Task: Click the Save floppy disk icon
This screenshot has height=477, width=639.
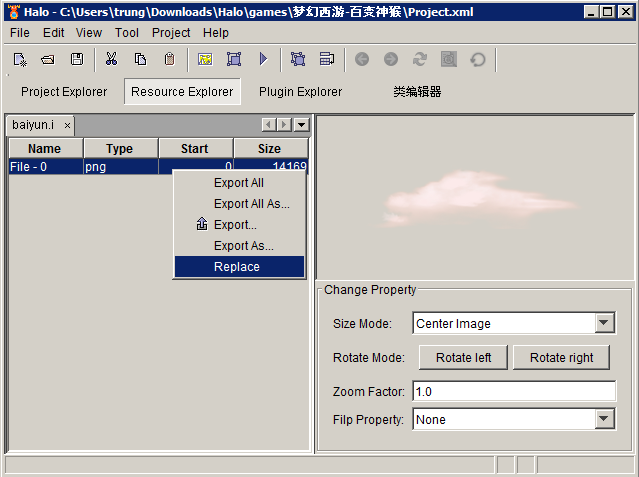Action: coord(77,60)
